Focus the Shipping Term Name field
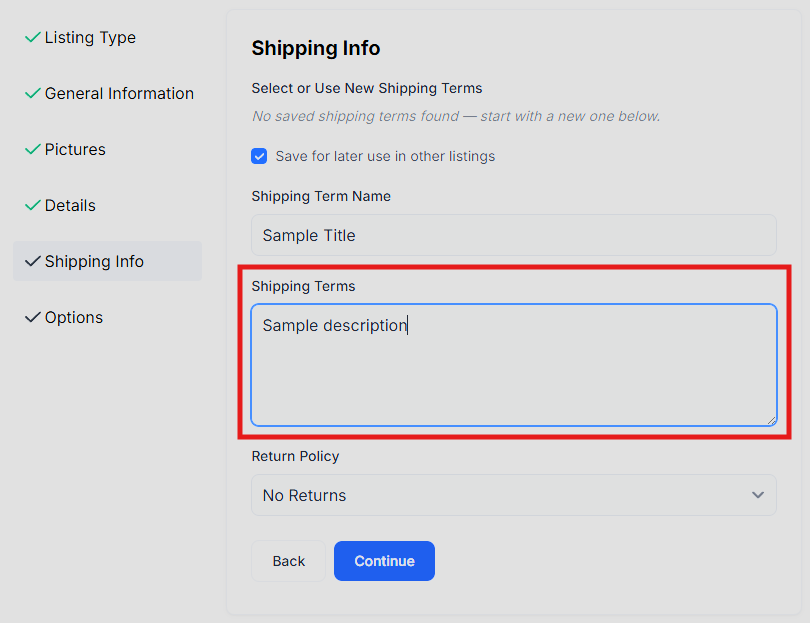 coord(514,235)
